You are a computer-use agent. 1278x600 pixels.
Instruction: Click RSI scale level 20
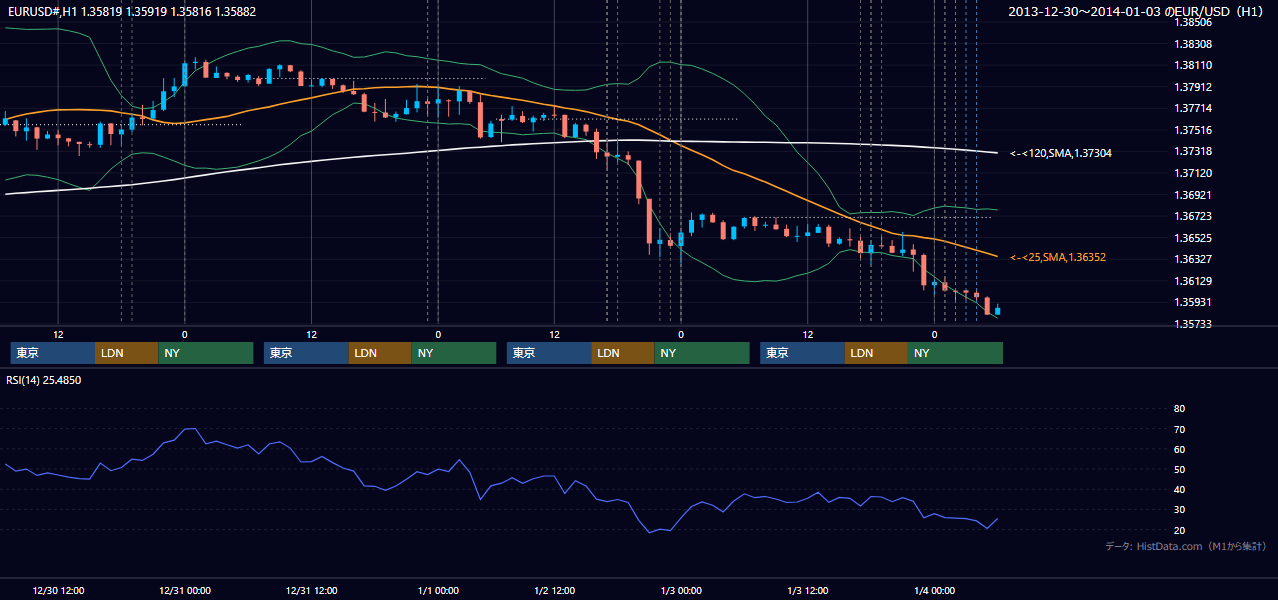(1179, 530)
